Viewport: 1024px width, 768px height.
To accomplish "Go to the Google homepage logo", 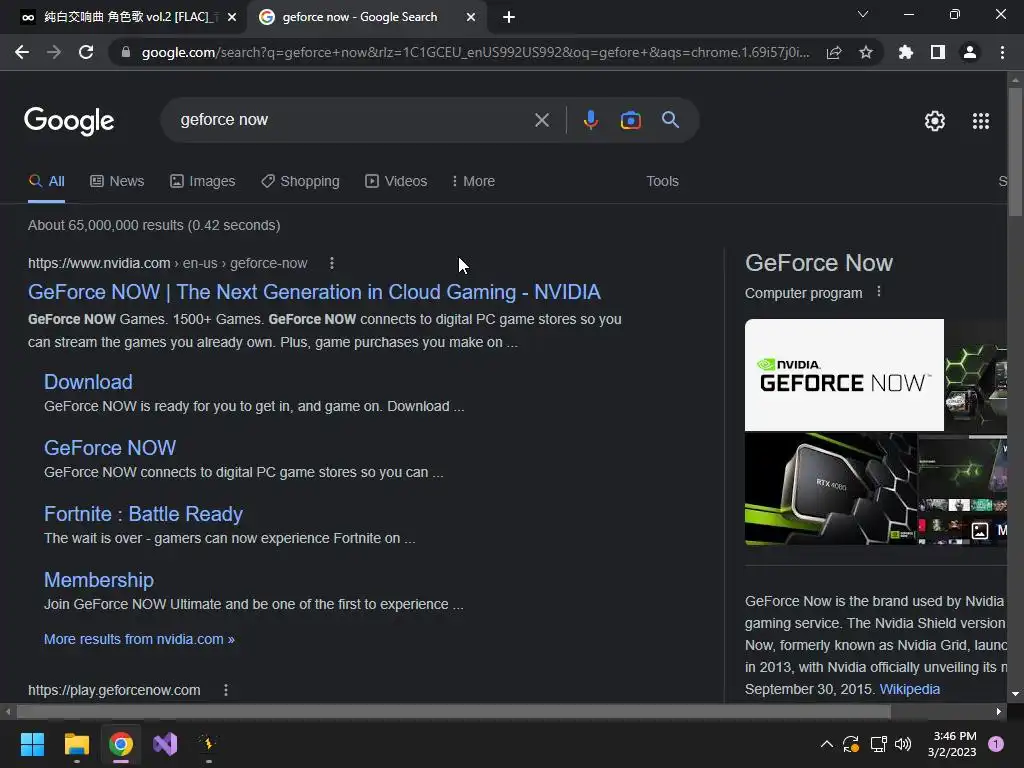I will tap(69, 120).
